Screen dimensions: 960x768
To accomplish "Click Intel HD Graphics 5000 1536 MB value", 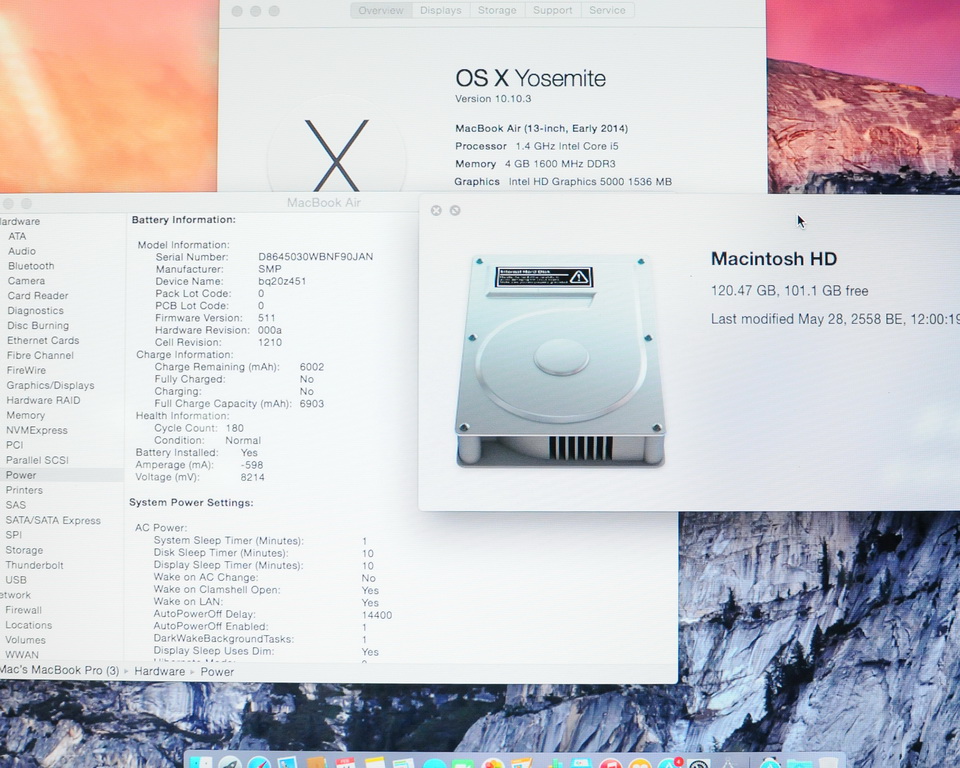I will click(590, 182).
